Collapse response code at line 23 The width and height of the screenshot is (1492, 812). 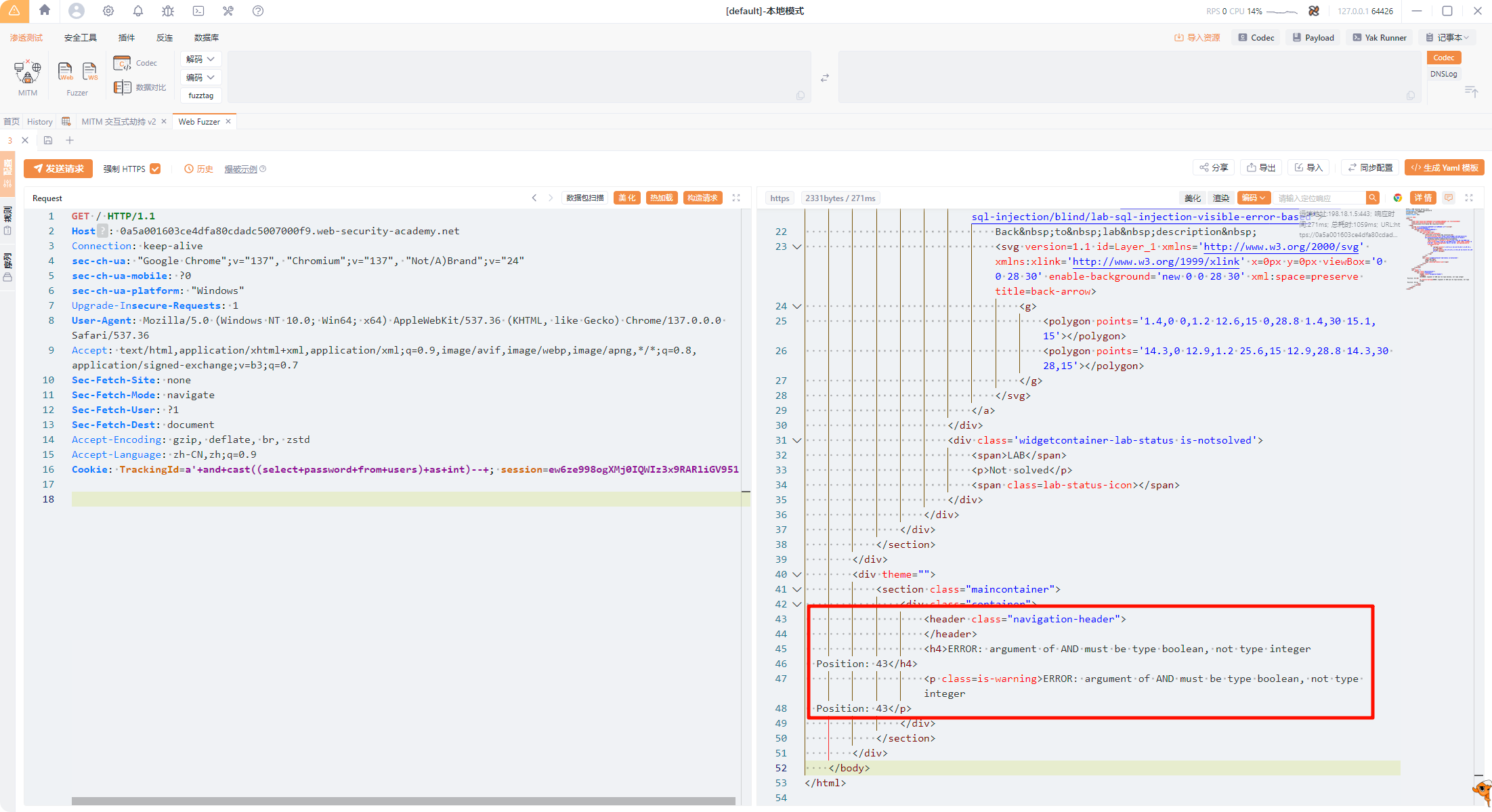tap(797, 247)
